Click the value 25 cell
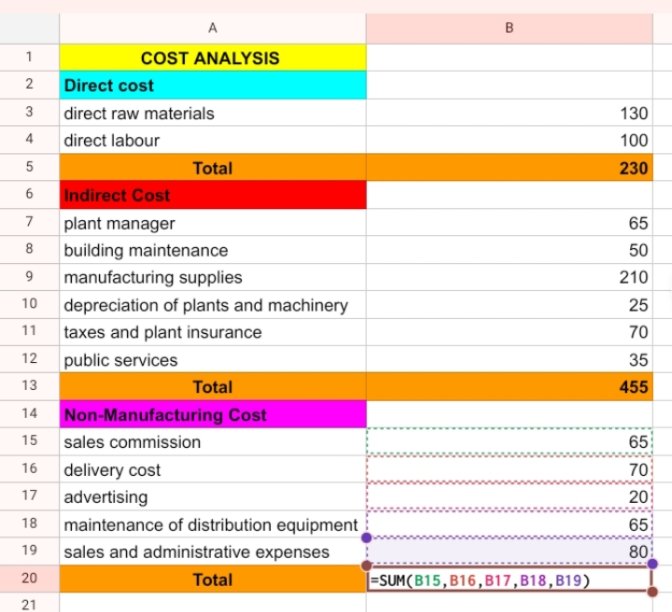The height and width of the screenshot is (612, 672). click(509, 305)
